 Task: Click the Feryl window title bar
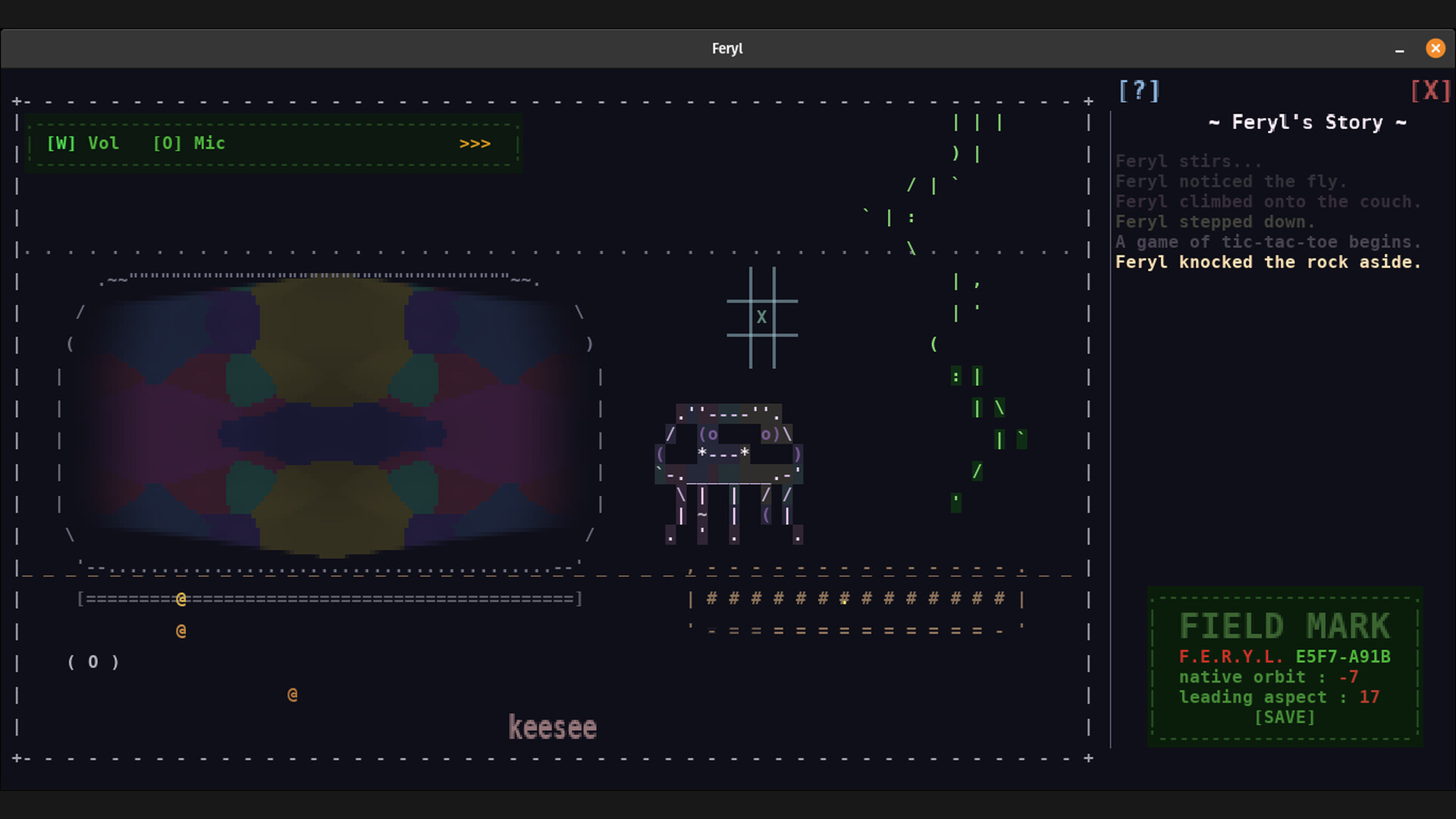click(726, 48)
